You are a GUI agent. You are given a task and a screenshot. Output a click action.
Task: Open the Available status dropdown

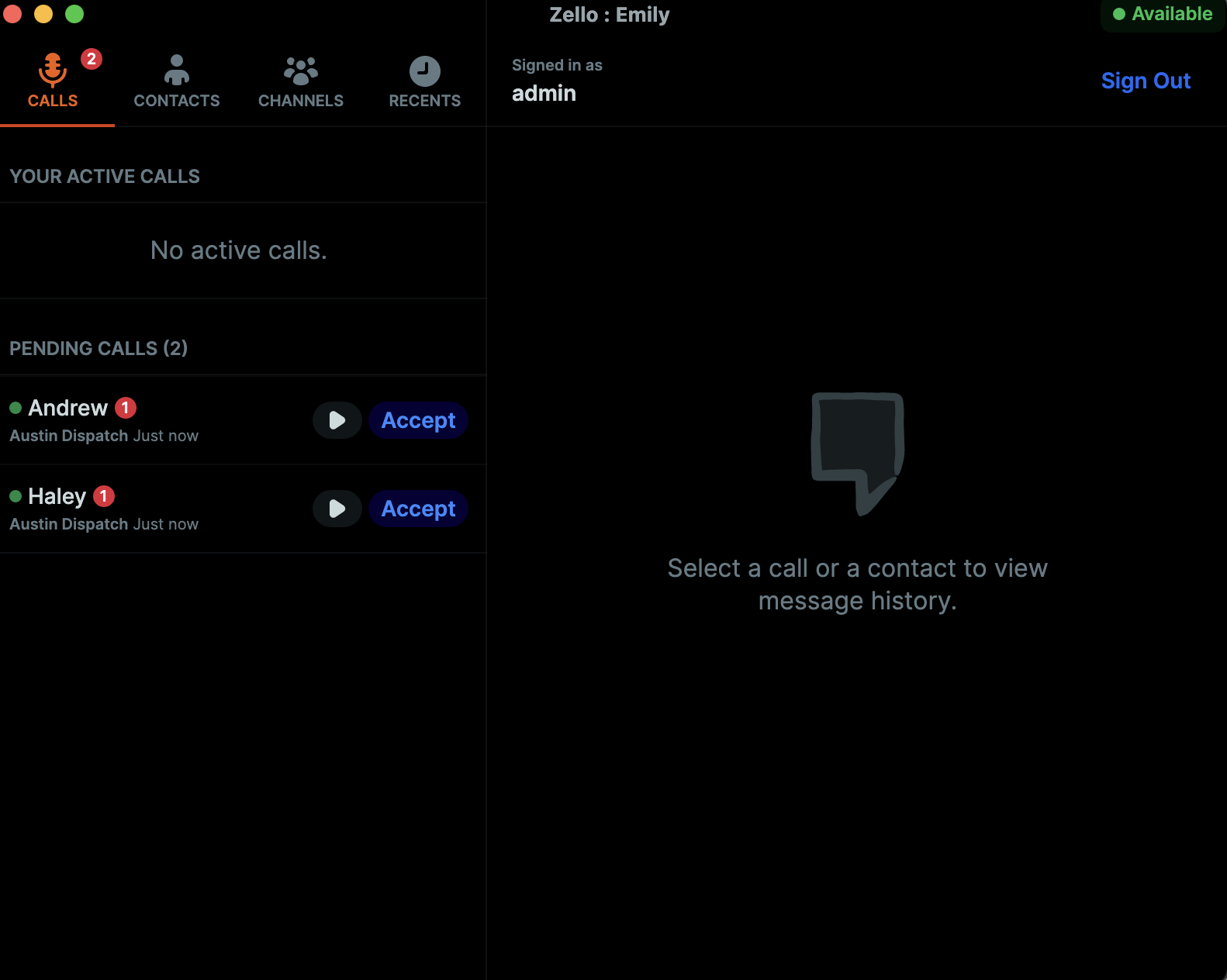[x=1163, y=14]
